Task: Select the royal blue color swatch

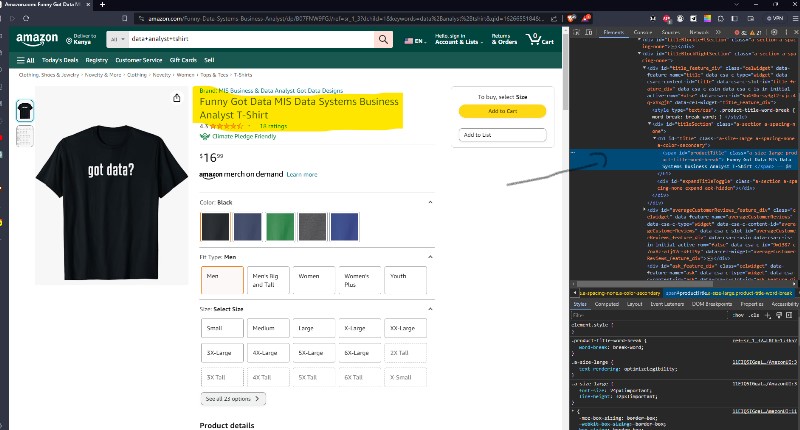Action: pos(344,226)
